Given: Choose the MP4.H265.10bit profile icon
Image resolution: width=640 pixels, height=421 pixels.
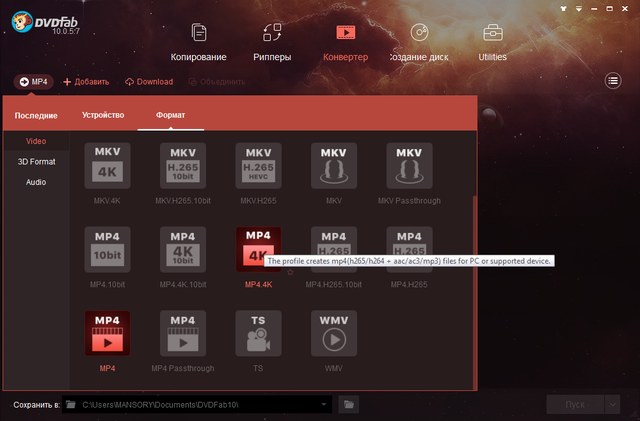Looking at the screenshot, I should (x=334, y=249).
